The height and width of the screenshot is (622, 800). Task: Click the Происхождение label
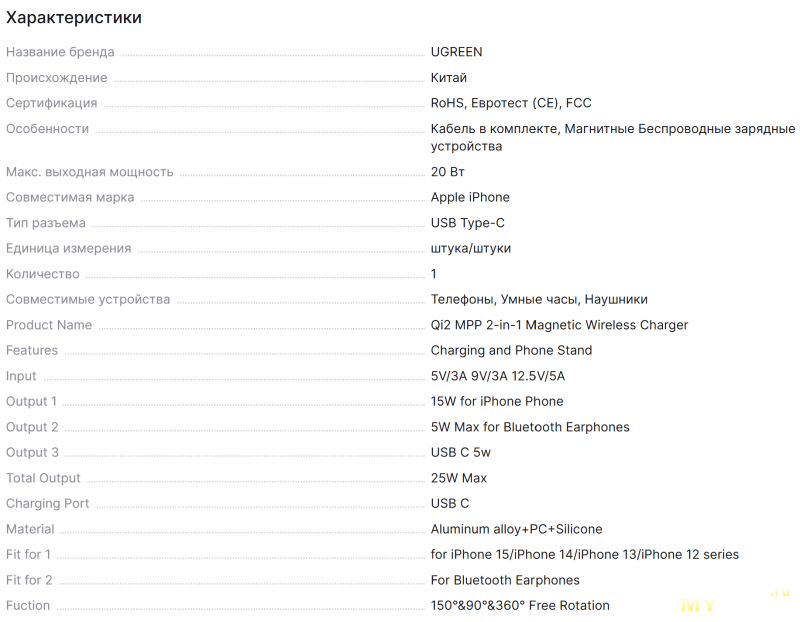coord(57,78)
